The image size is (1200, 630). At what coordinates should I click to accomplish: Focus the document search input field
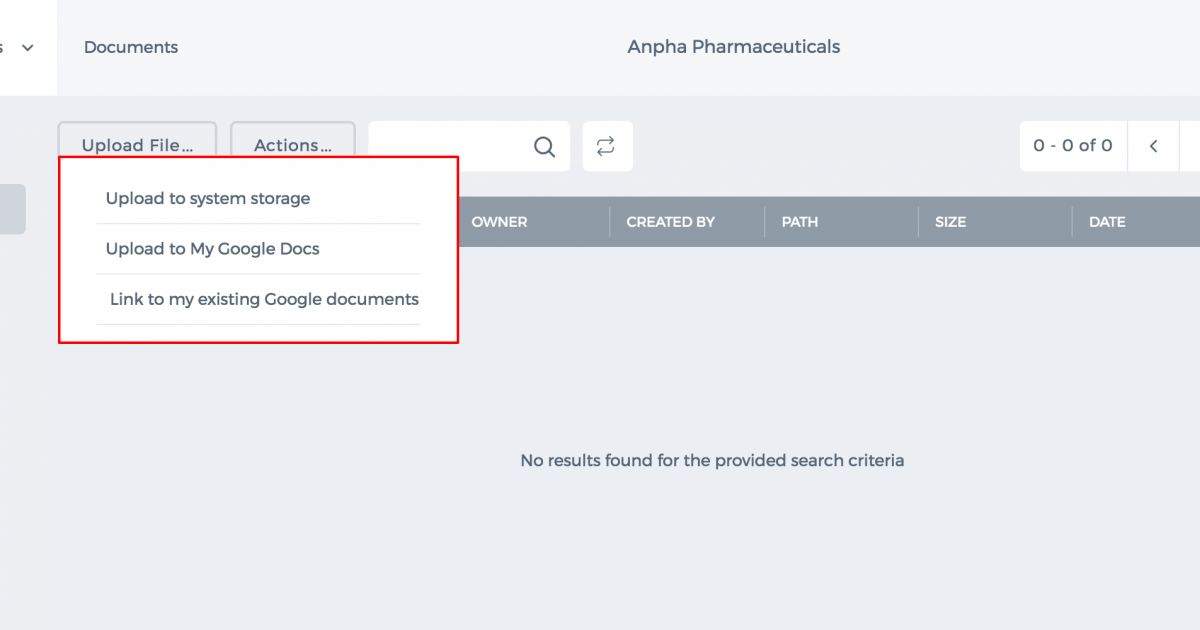pos(450,146)
